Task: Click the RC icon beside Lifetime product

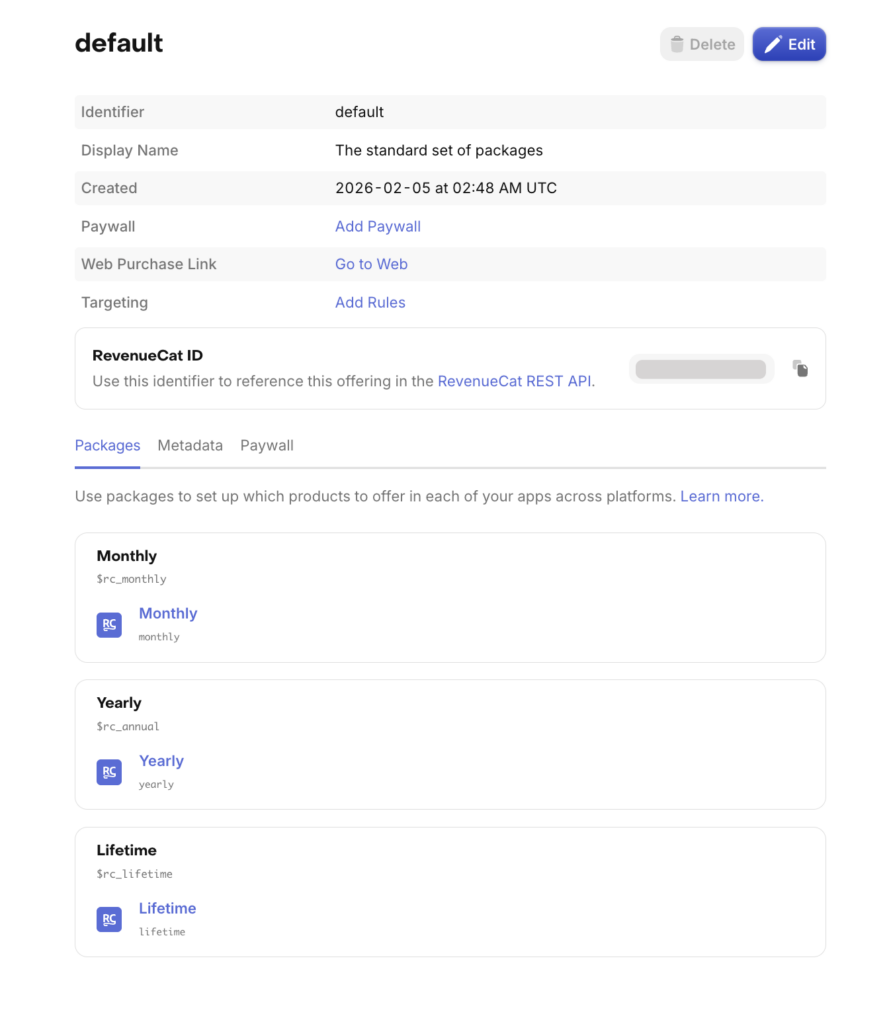Action: coord(109,919)
